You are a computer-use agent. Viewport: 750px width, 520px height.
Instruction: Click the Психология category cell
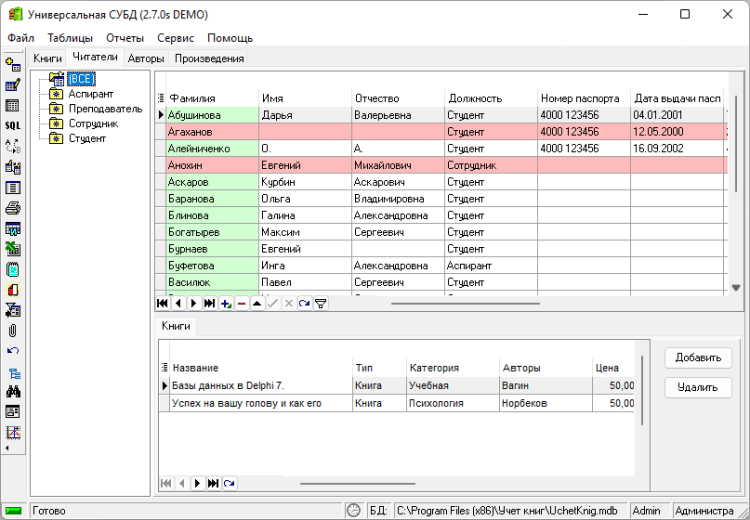tap(453, 403)
